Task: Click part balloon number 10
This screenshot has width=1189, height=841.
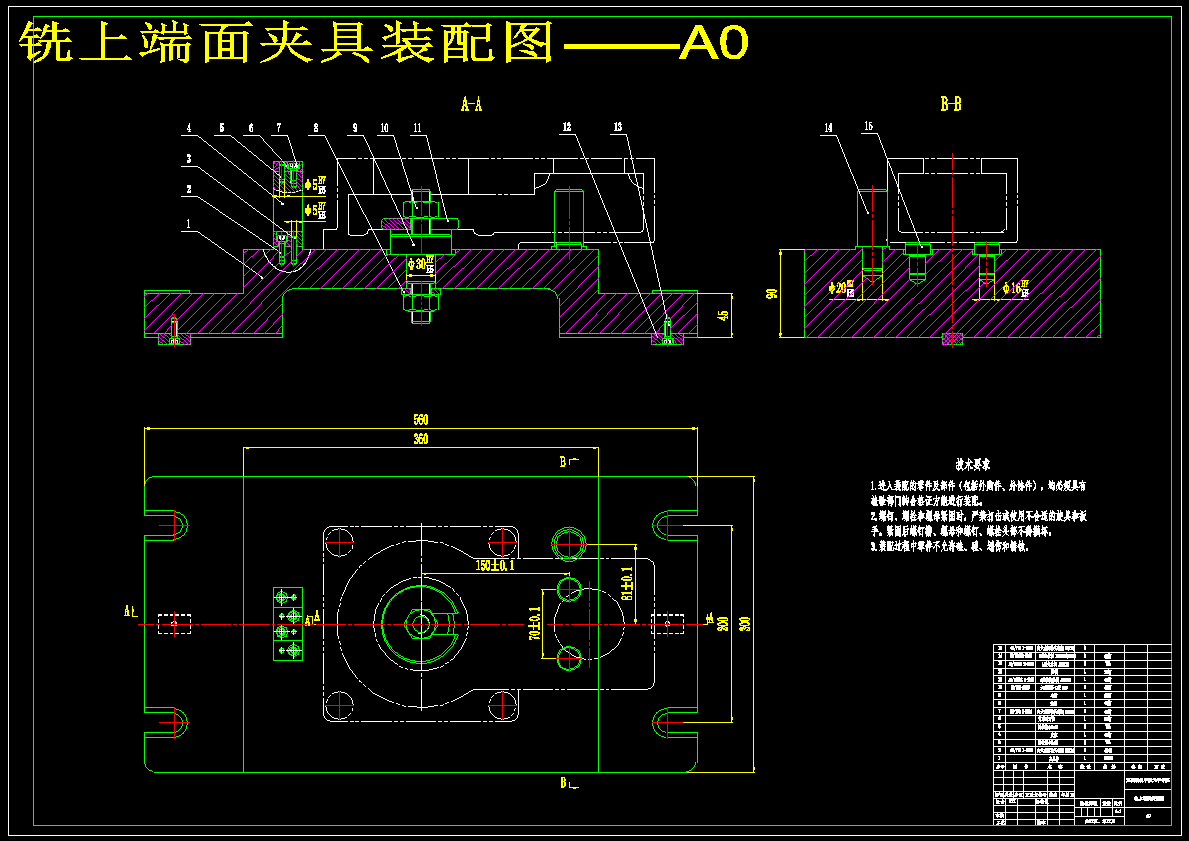Action: tap(384, 129)
